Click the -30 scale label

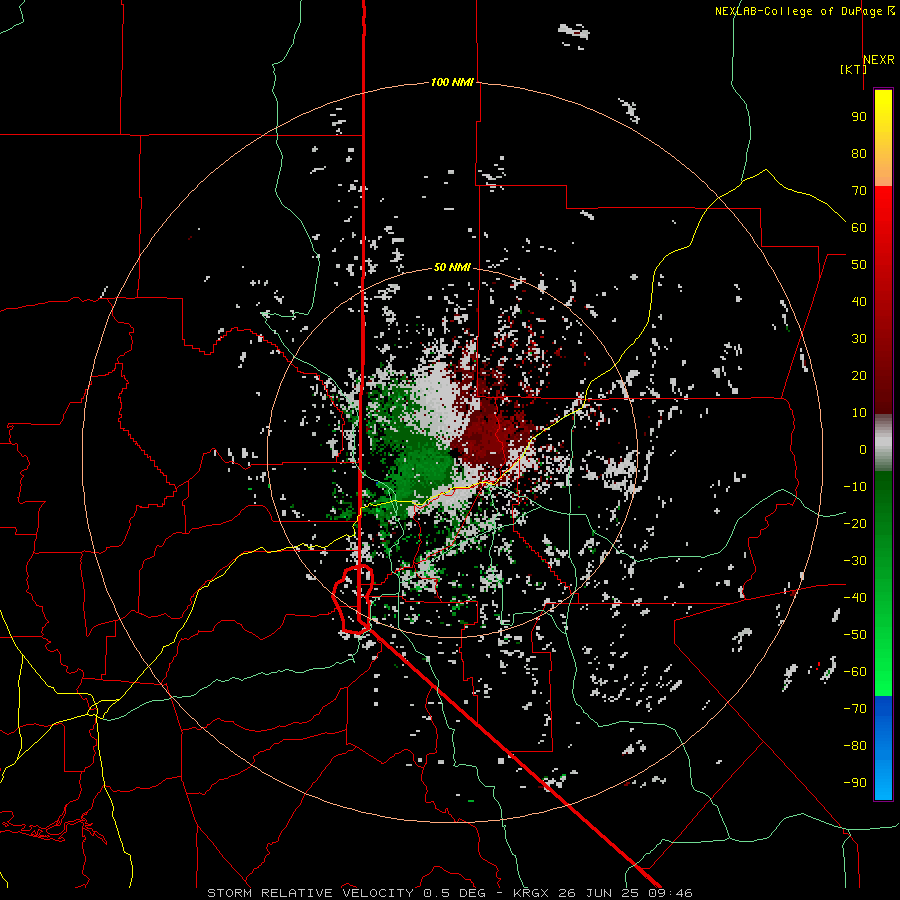coord(855,561)
